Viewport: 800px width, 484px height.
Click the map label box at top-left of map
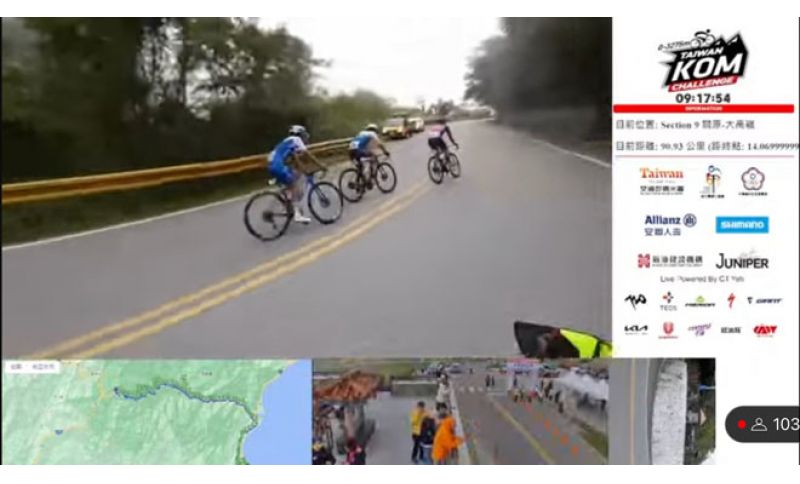click(35, 367)
